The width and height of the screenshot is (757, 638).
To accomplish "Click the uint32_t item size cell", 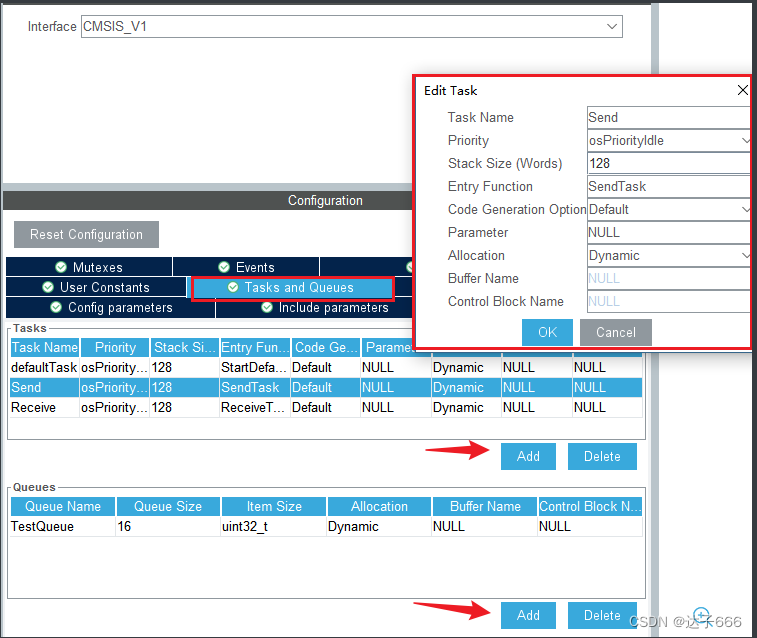I will tap(274, 527).
